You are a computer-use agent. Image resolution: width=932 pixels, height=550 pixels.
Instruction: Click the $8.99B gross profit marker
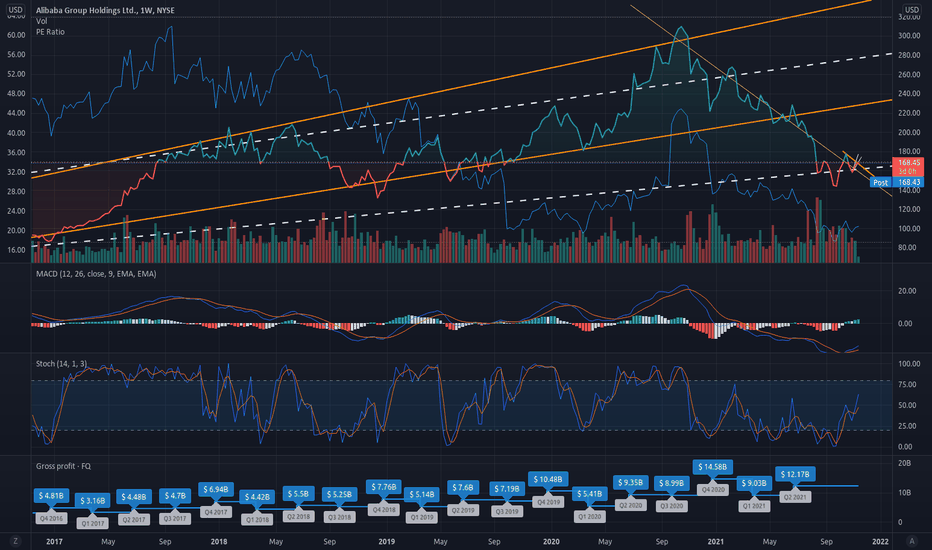pos(672,483)
